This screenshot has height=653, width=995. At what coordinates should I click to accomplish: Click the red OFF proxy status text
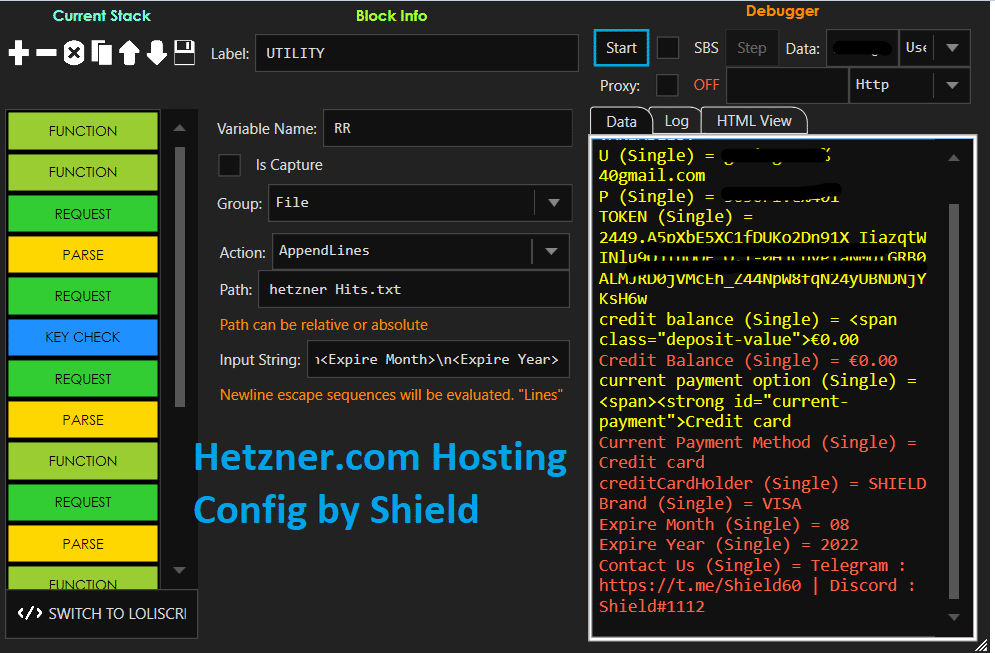(706, 85)
